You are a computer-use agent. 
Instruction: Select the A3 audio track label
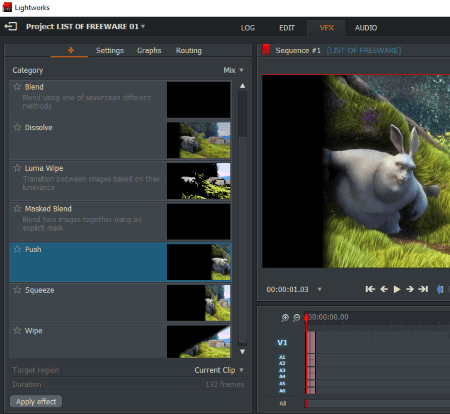pos(282,370)
